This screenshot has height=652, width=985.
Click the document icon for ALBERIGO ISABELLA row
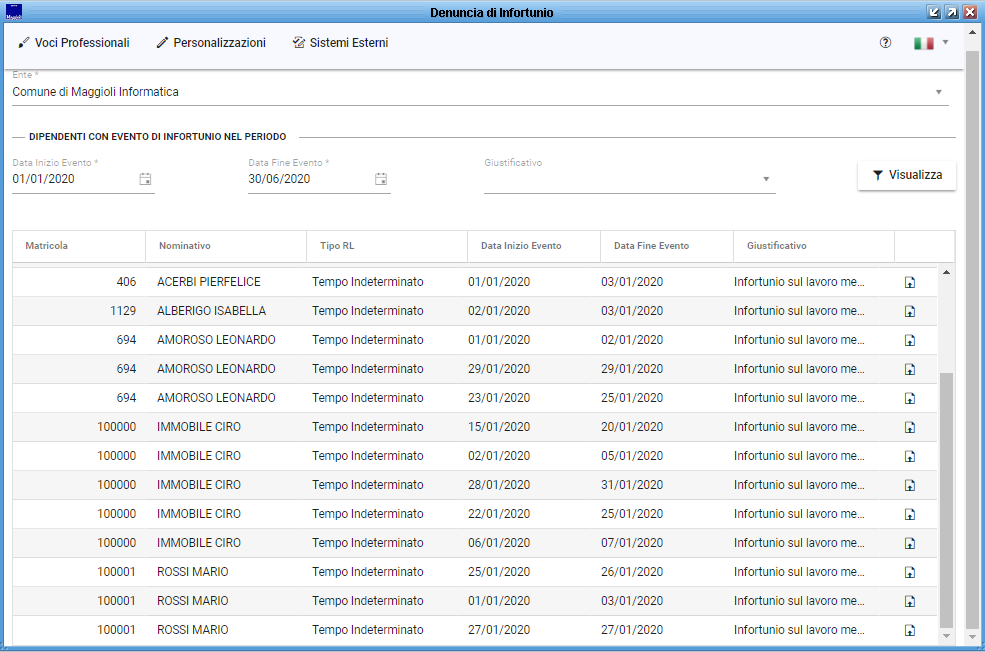click(910, 311)
